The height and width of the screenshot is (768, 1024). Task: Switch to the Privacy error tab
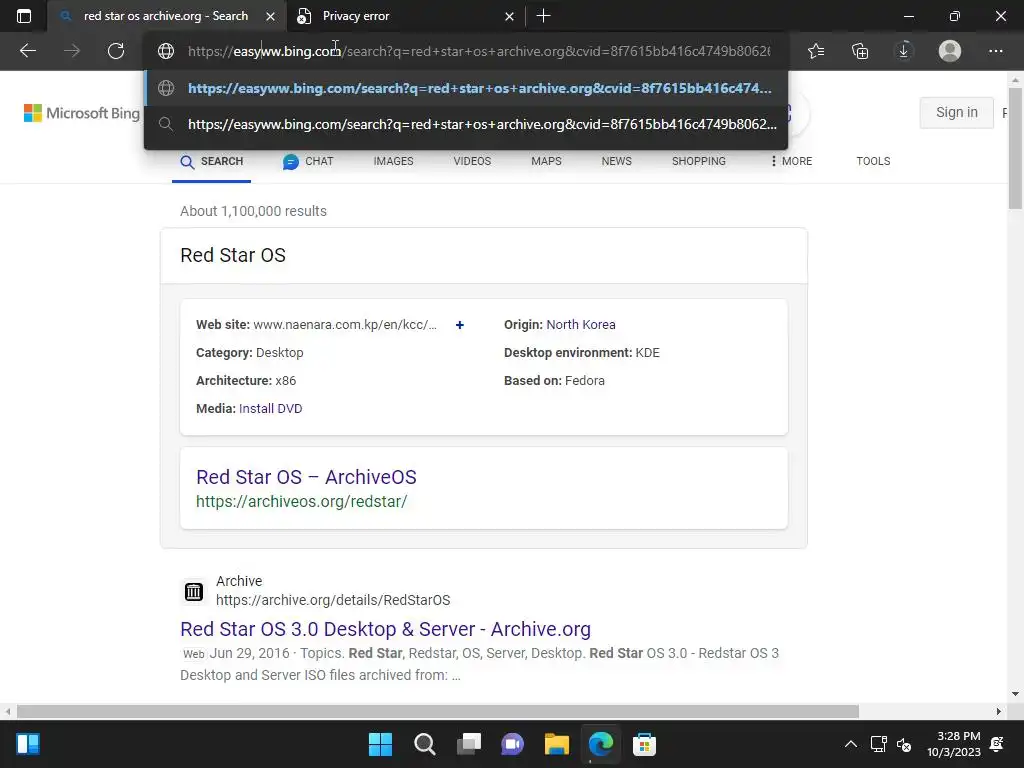point(404,16)
